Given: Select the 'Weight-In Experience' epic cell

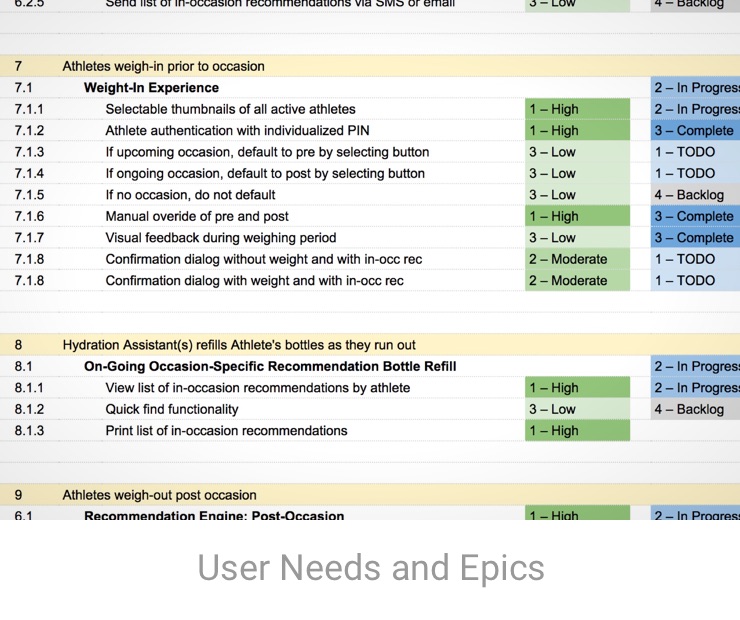Looking at the screenshot, I should point(151,88).
